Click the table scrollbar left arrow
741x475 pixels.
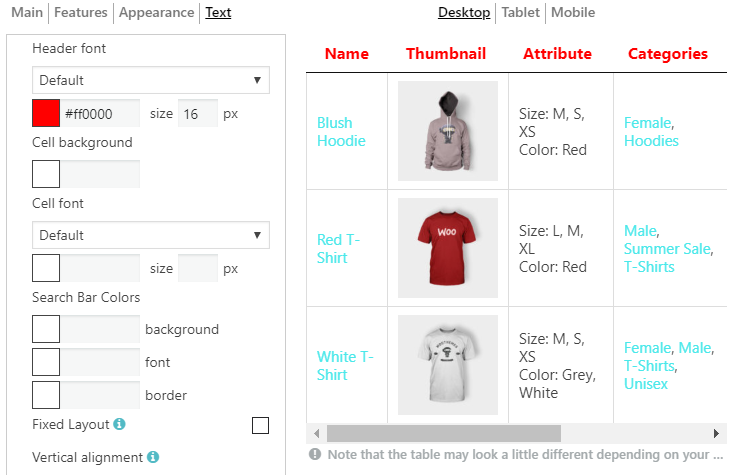[317, 433]
